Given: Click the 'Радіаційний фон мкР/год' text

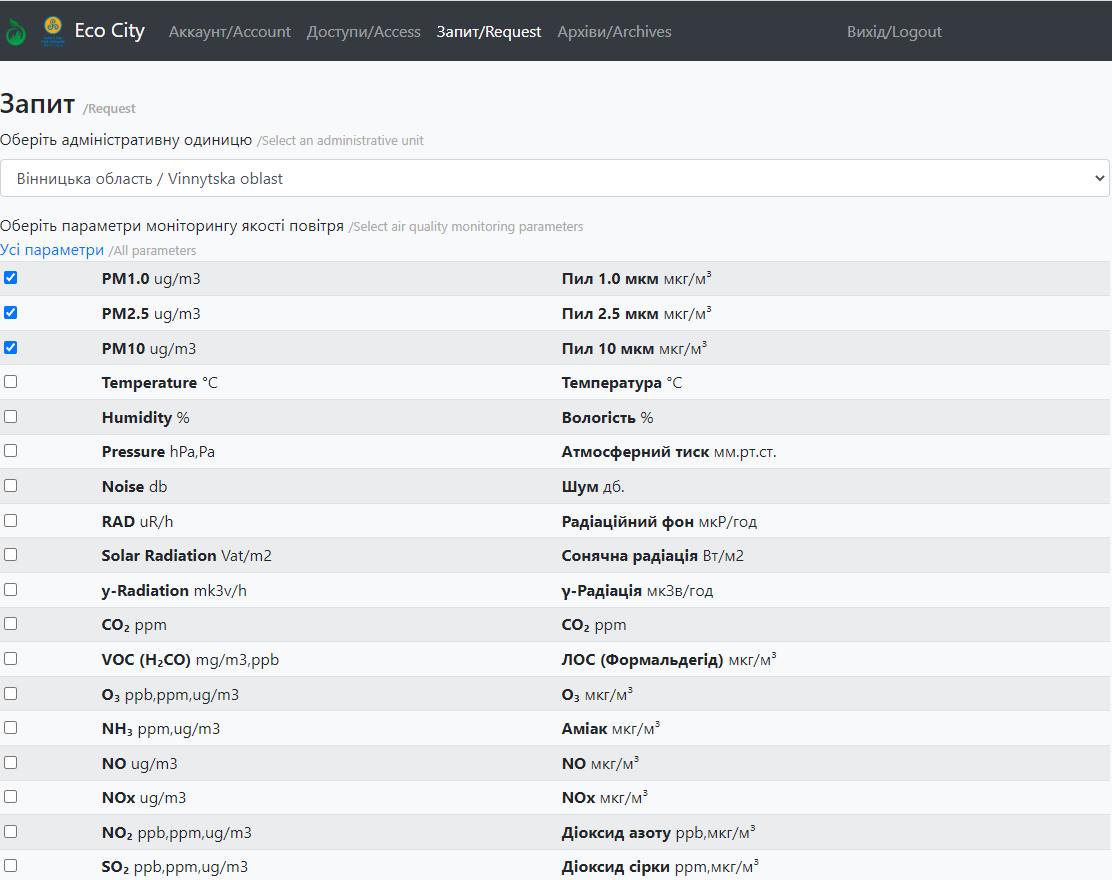Looking at the screenshot, I should pos(660,522).
